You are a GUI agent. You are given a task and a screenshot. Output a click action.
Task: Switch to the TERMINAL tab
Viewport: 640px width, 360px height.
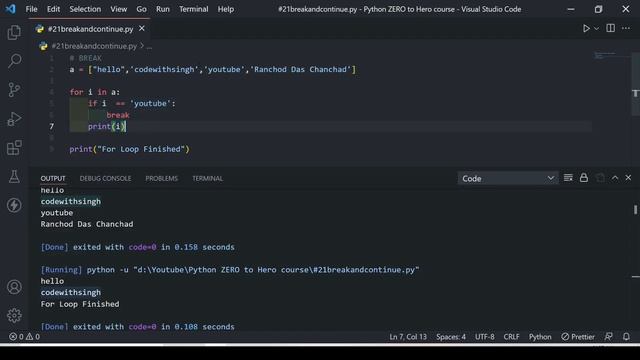[x=207, y=178]
